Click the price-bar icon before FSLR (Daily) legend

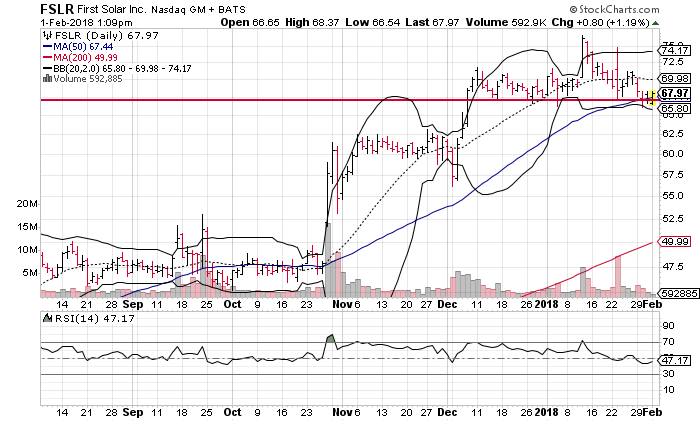[x=47, y=35]
